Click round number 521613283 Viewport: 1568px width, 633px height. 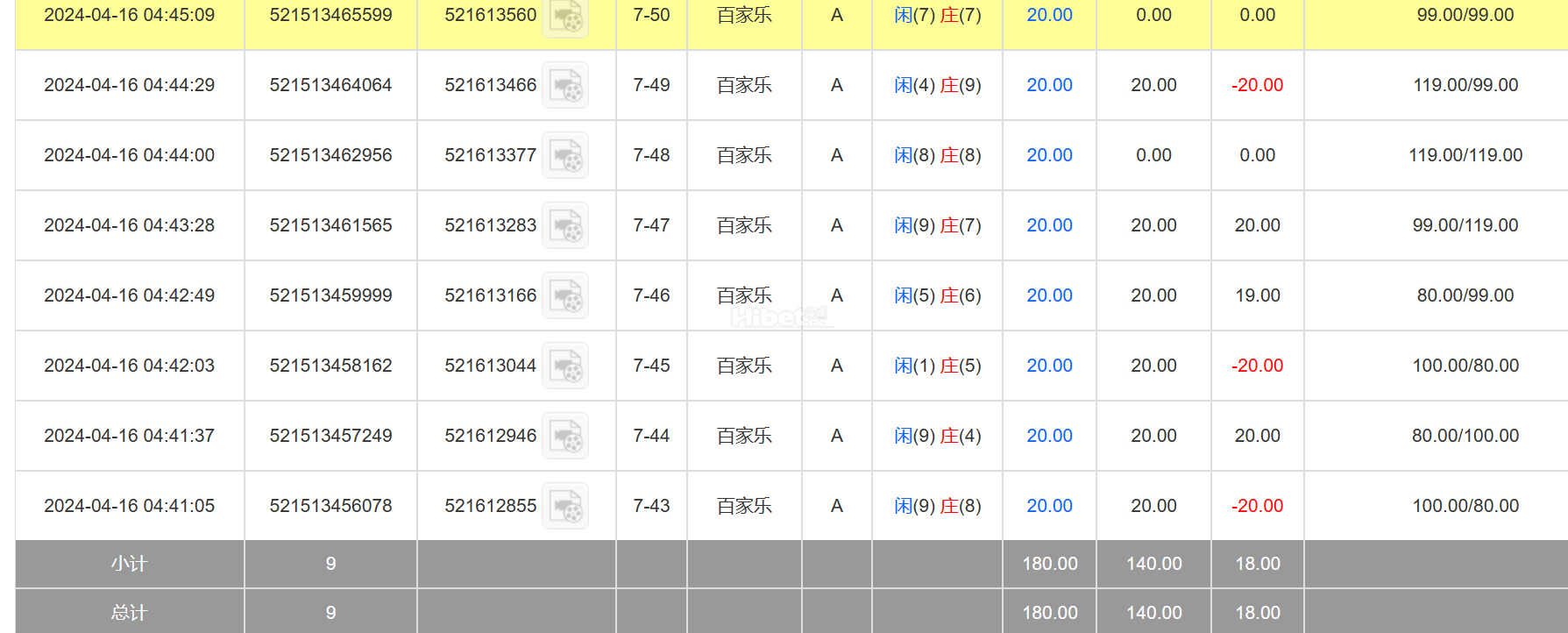pyautogui.click(x=490, y=225)
